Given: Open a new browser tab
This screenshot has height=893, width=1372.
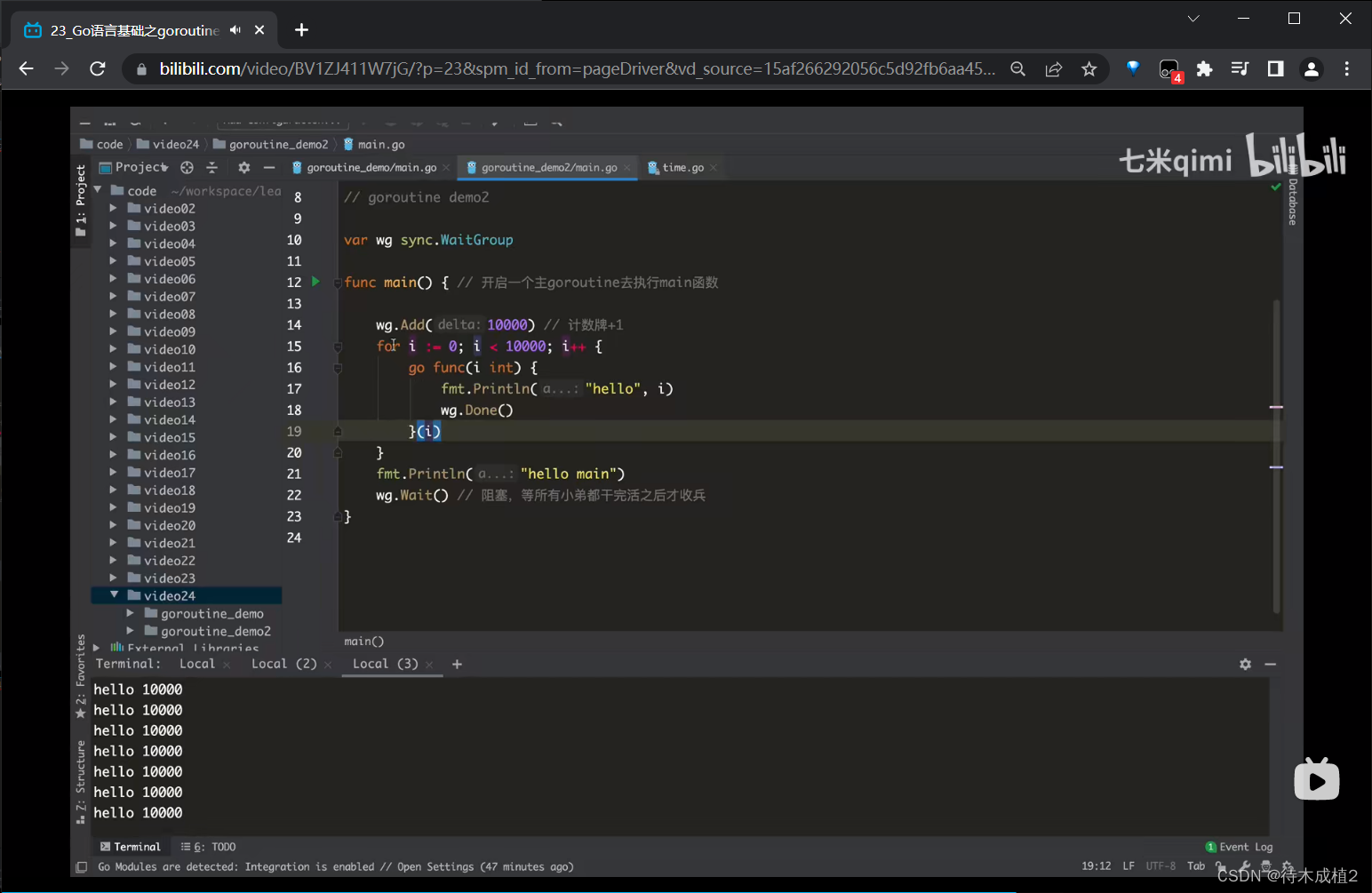Looking at the screenshot, I should click(301, 30).
